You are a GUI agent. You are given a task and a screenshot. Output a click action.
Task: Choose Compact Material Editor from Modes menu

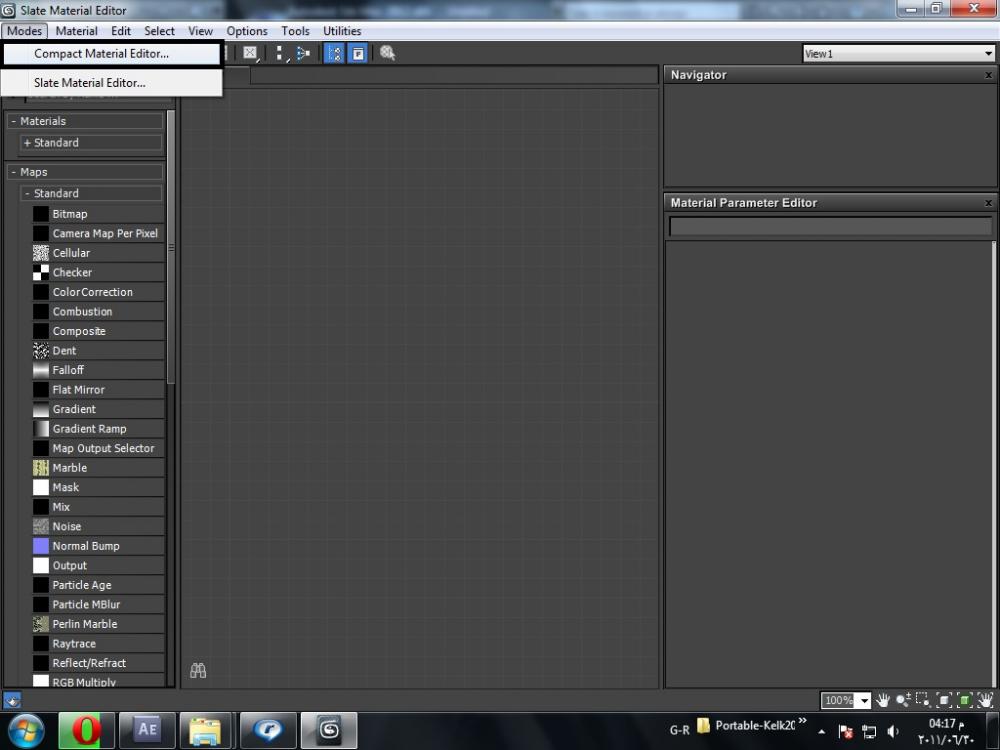(x=112, y=54)
